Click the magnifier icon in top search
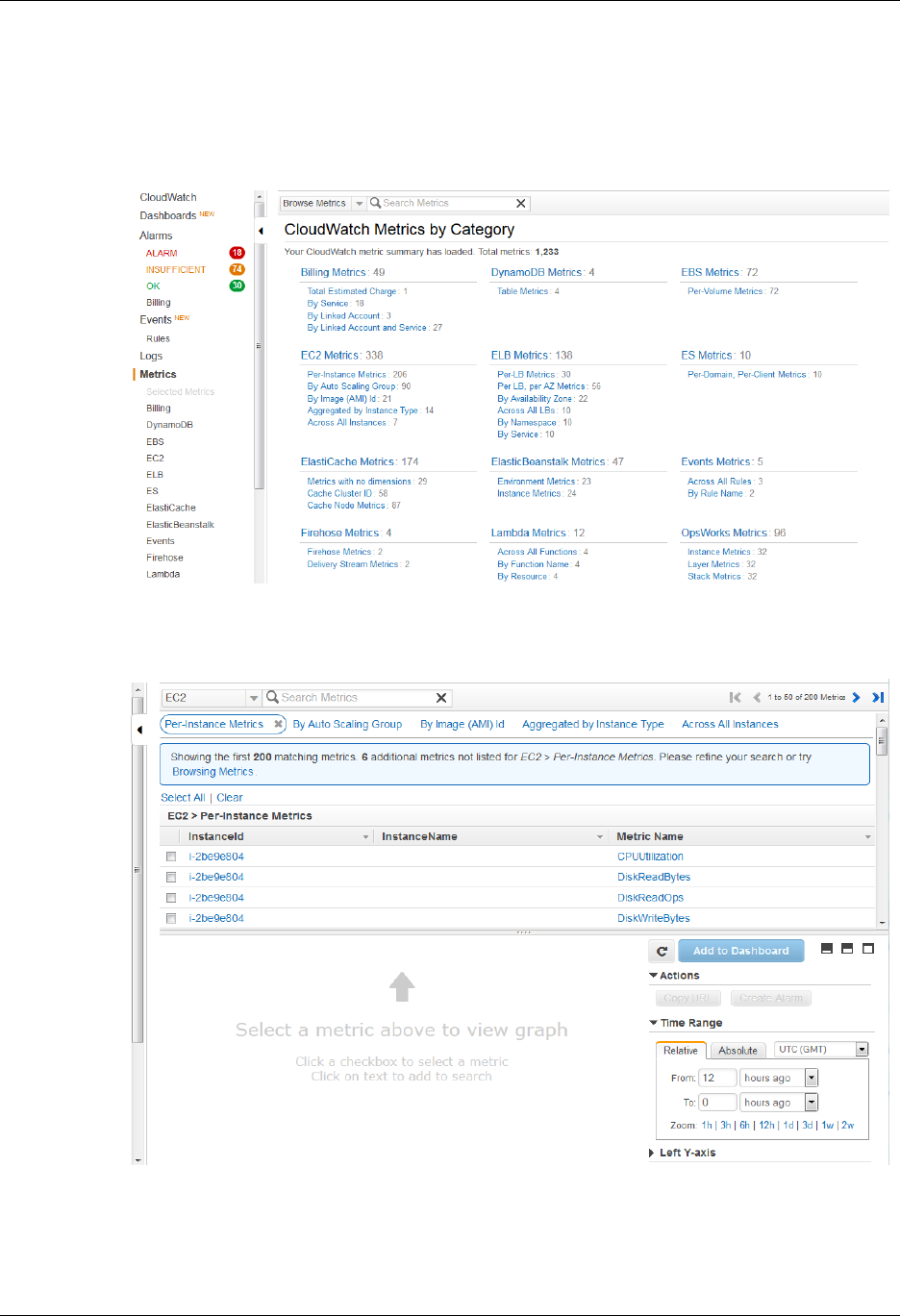The height and width of the screenshot is (1316, 900). tap(376, 203)
